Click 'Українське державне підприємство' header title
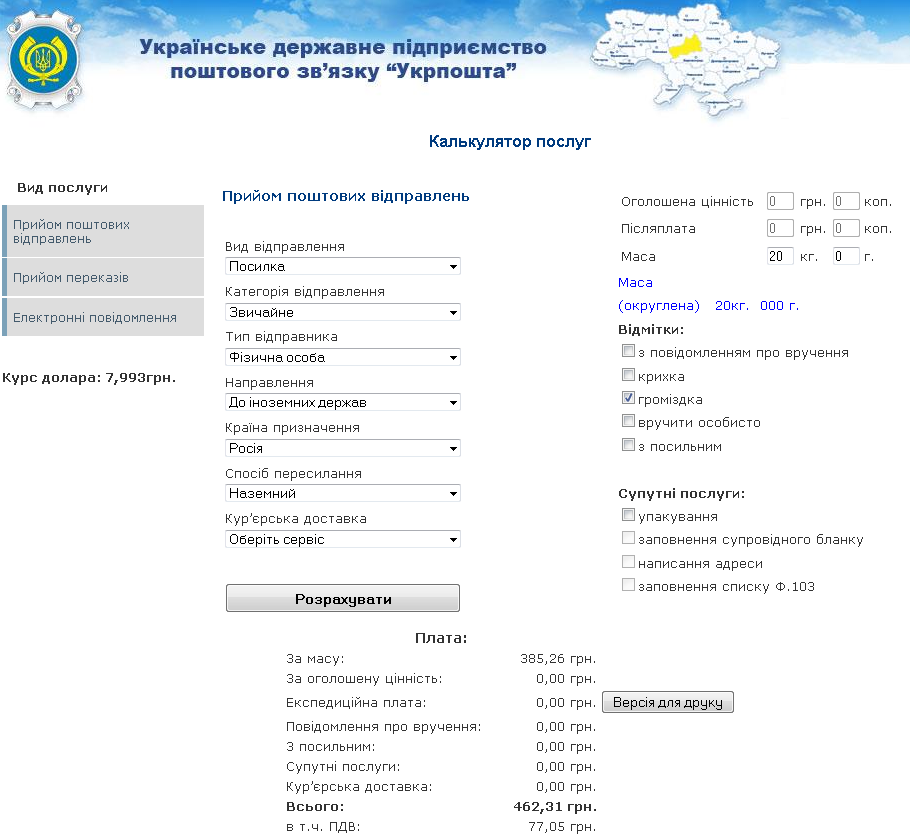Image resolution: width=910 pixels, height=837 pixels. 343,47
